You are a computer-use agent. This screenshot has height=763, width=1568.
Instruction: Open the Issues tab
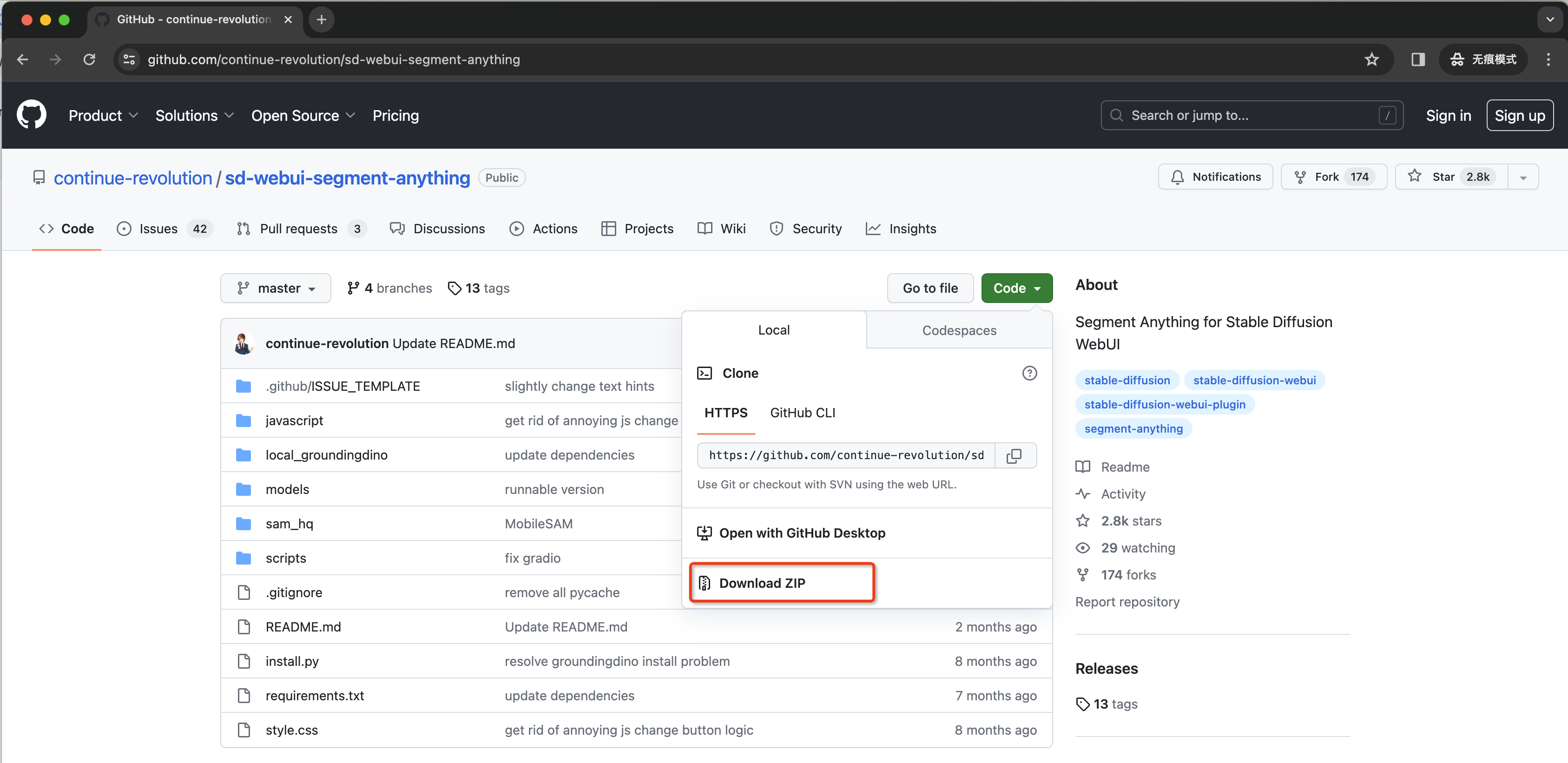pos(165,229)
